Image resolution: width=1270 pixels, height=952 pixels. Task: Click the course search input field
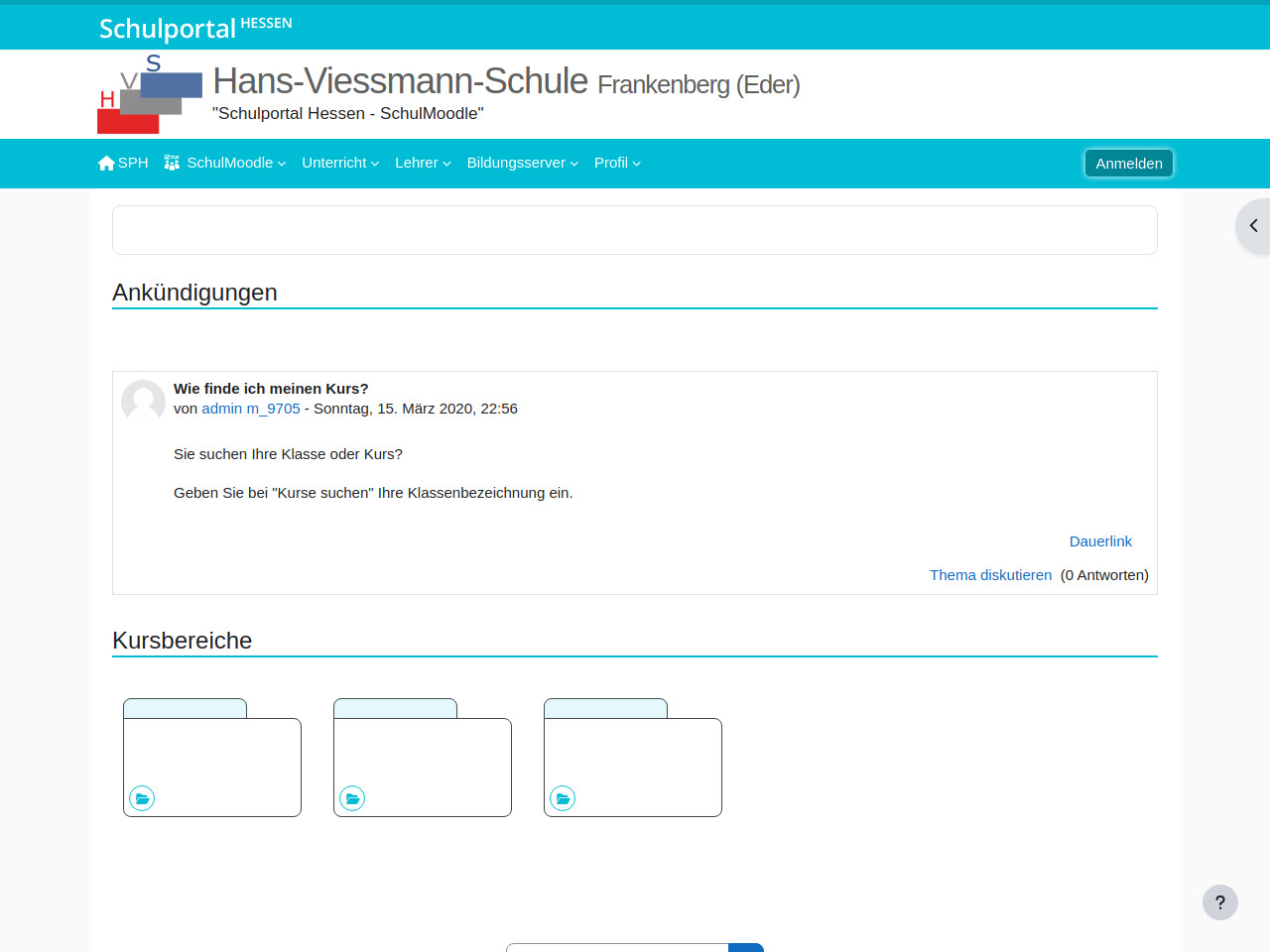tap(617, 947)
